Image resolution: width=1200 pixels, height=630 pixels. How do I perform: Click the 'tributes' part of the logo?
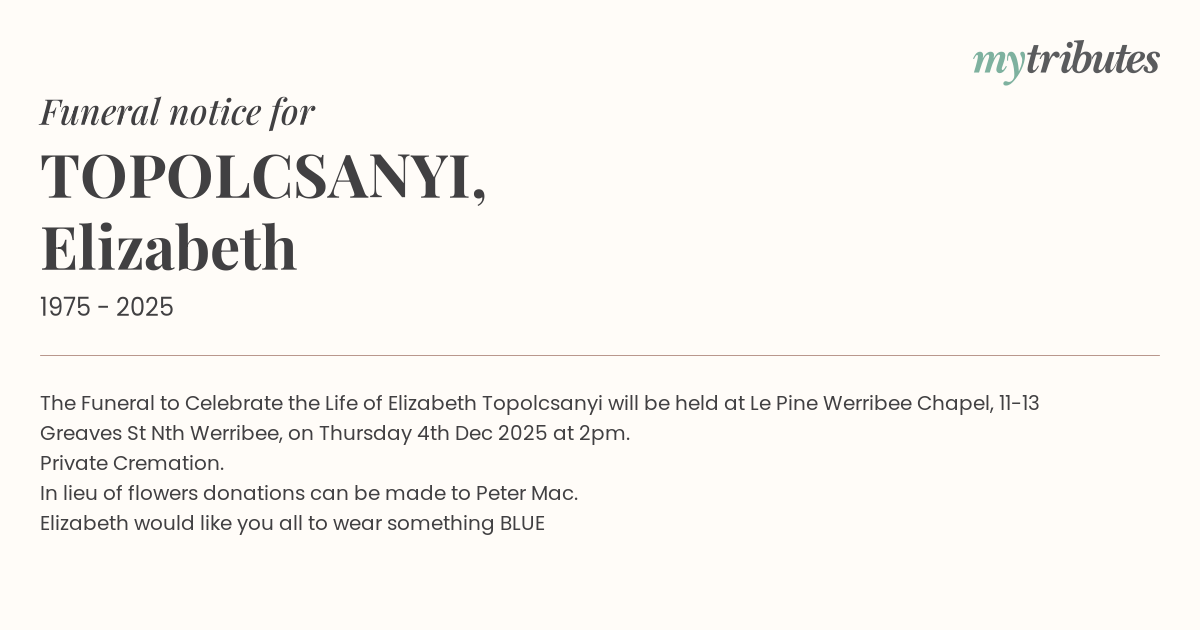click(x=1092, y=60)
